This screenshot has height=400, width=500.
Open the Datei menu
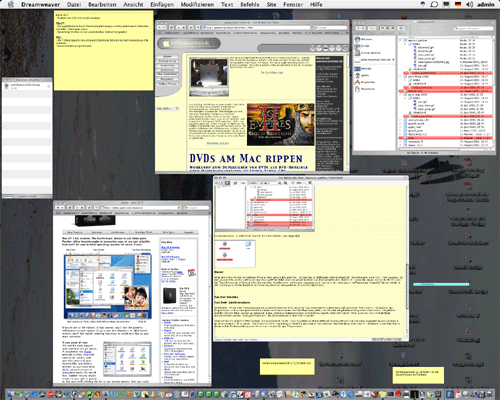point(74,4)
